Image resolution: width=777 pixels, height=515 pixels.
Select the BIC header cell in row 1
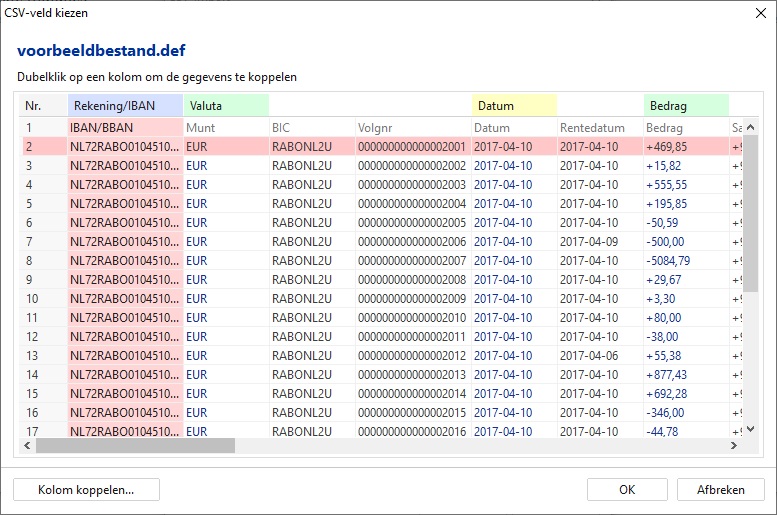[x=310, y=128]
